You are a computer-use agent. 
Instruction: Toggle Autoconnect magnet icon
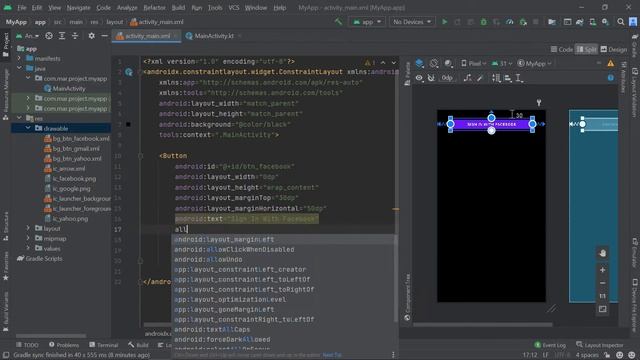(x=431, y=78)
